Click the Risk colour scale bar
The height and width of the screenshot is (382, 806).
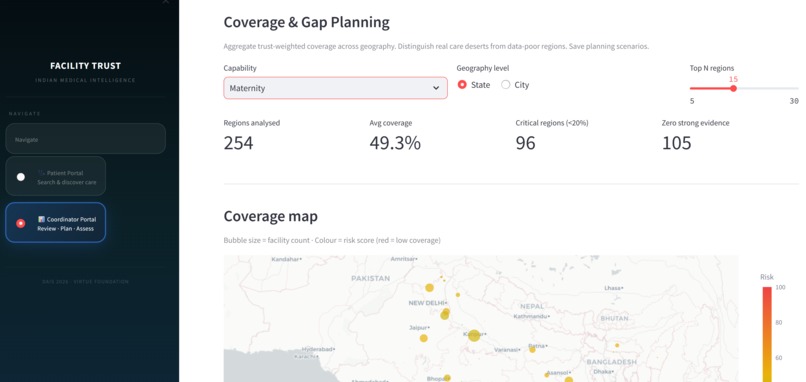766,334
